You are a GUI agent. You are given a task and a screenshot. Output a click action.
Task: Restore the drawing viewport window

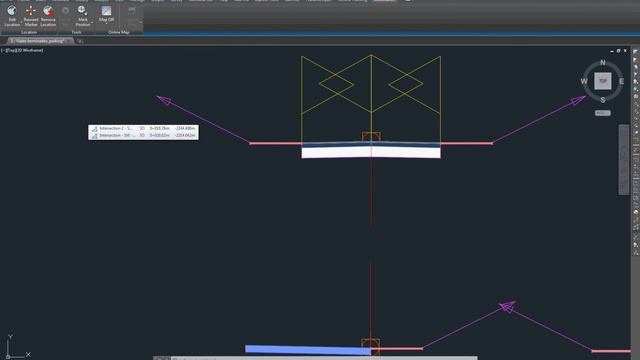click(618, 51)
